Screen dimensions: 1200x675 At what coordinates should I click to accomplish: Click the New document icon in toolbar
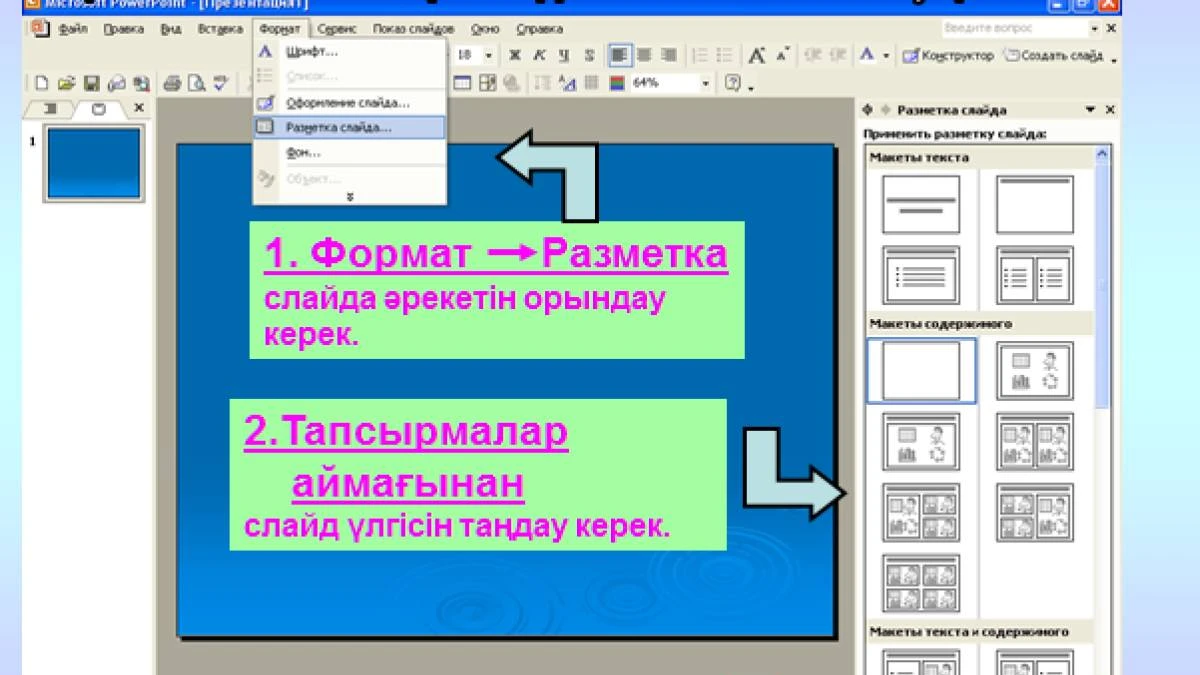41,84
